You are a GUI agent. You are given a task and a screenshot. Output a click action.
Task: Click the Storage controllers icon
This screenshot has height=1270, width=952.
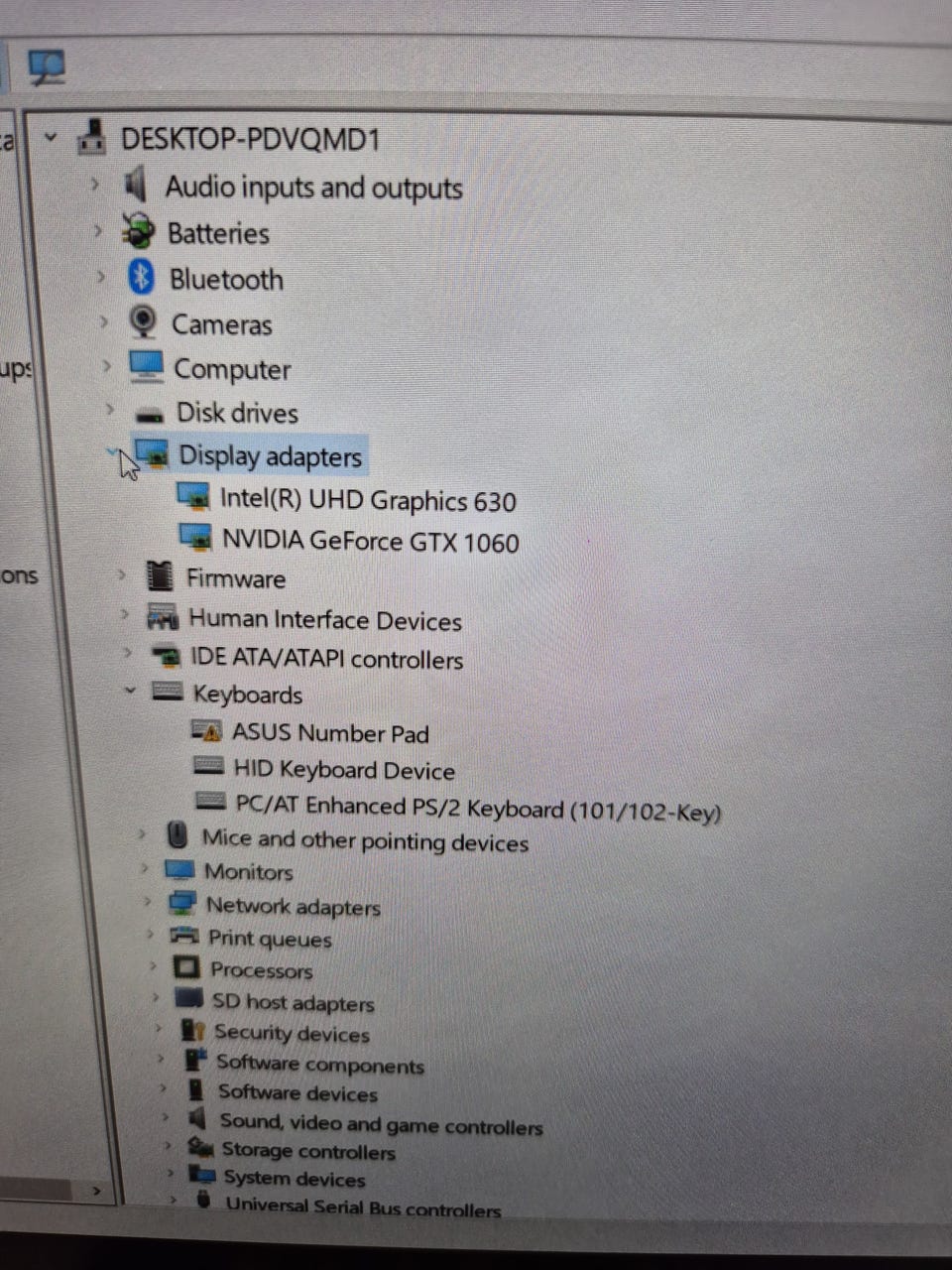(200, 1148)
